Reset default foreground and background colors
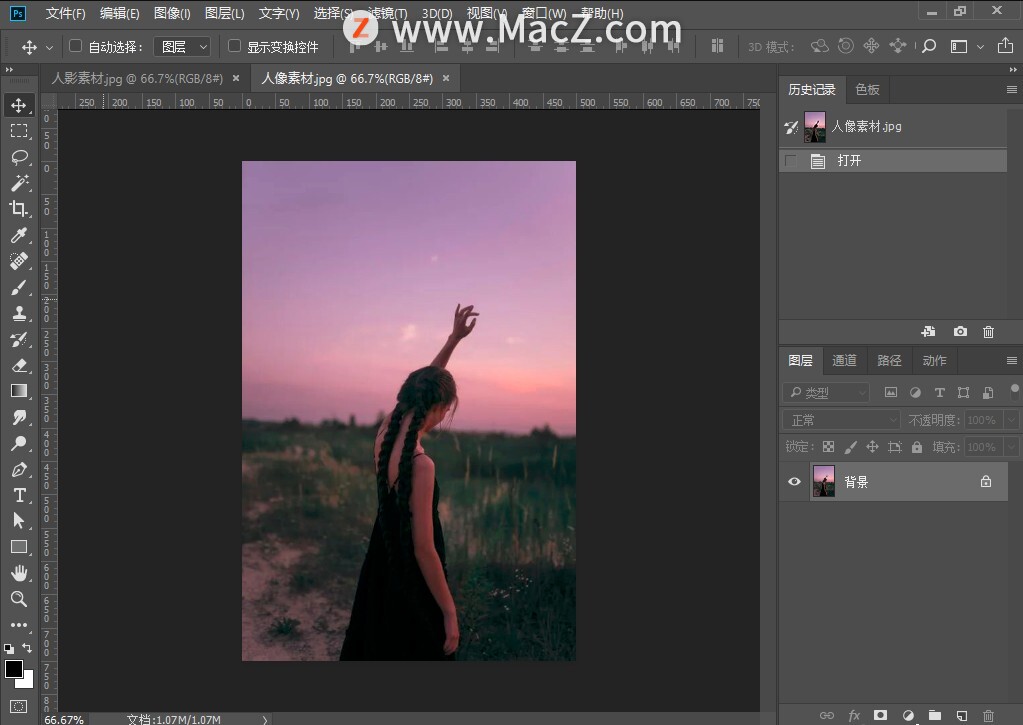The image size is (1023, 725). 8,649
